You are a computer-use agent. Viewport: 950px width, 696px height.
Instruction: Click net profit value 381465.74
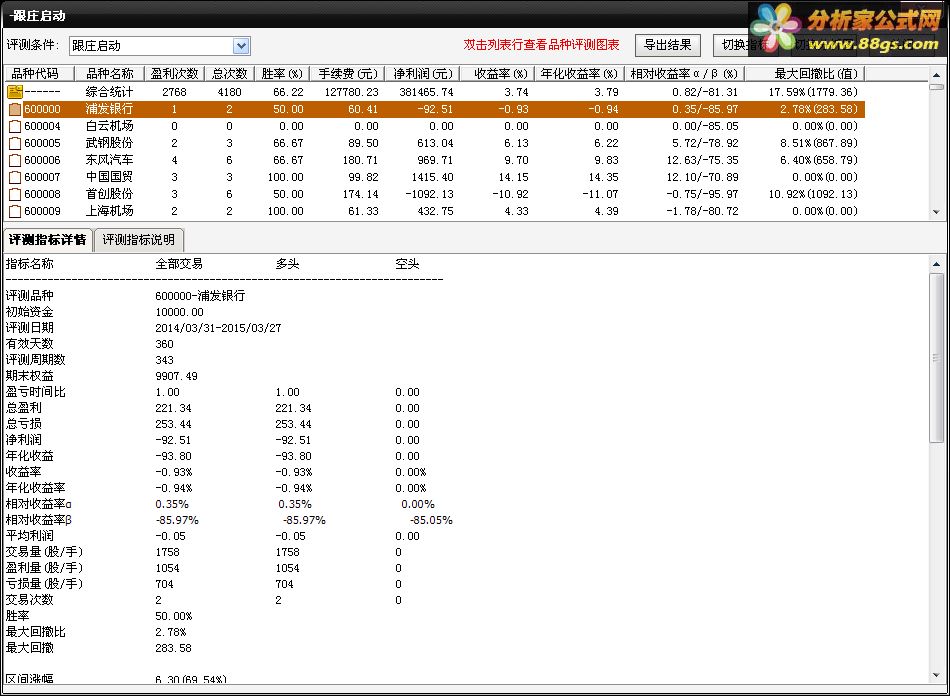[x=426, y=92]
